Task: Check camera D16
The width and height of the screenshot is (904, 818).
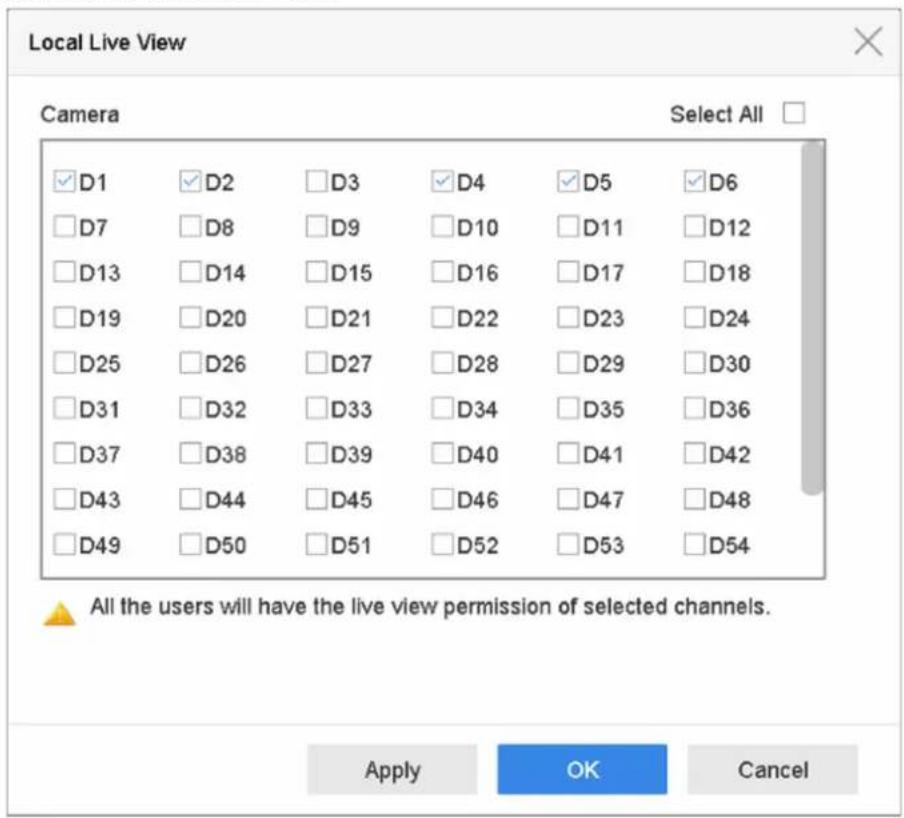Action: click(442, 272)
